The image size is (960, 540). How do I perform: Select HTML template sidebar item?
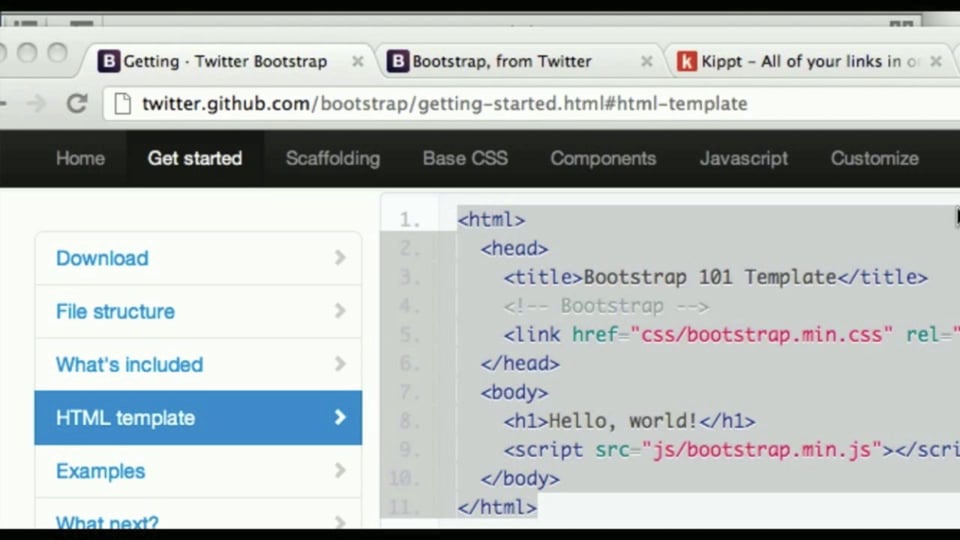pyautogui.click(x=198, y=418)
